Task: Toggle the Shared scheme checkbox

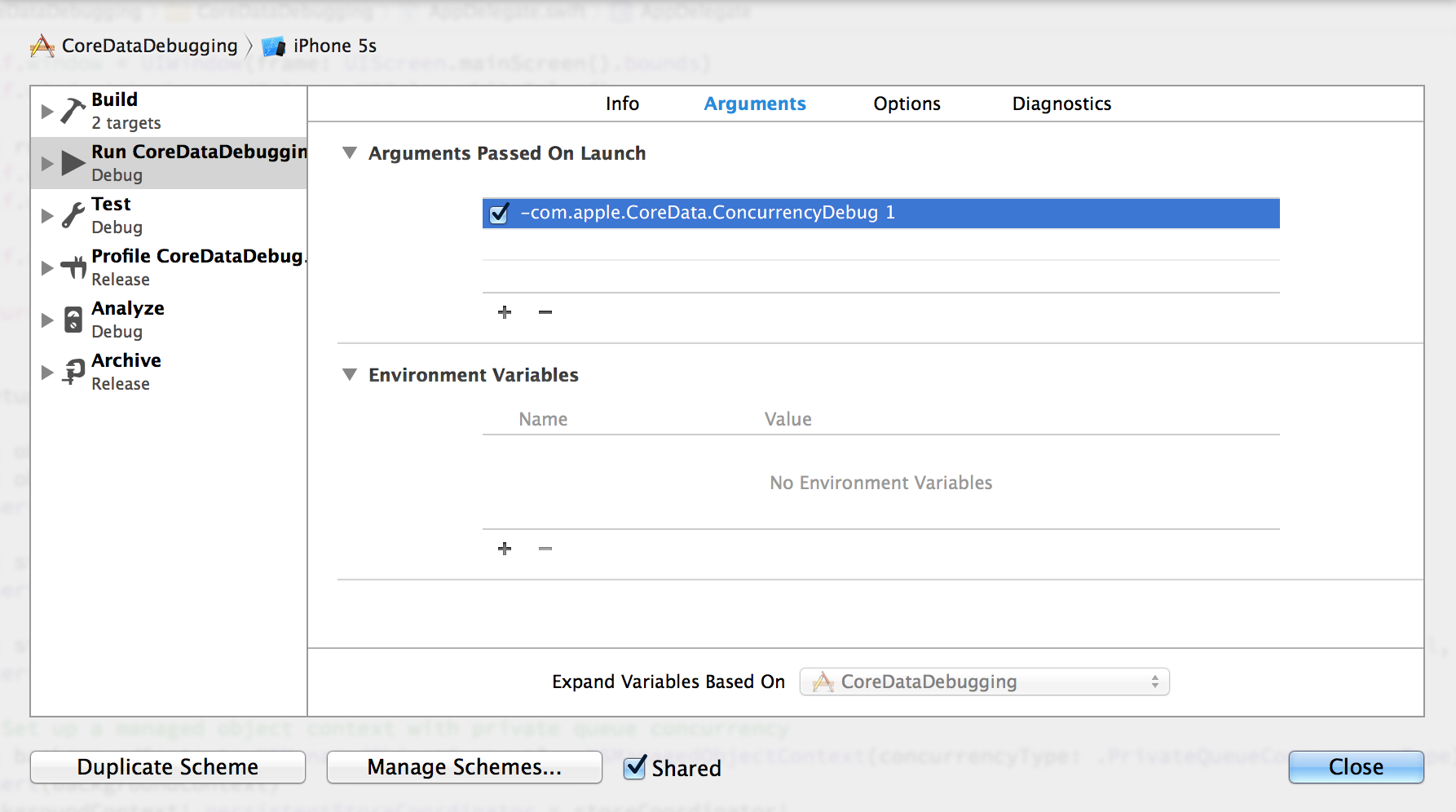Action: [x=634, y=767]
